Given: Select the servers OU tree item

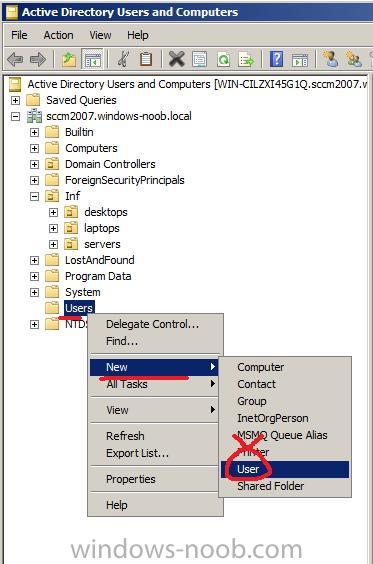Looking at the screenshot, I should (x=102, y=244).
